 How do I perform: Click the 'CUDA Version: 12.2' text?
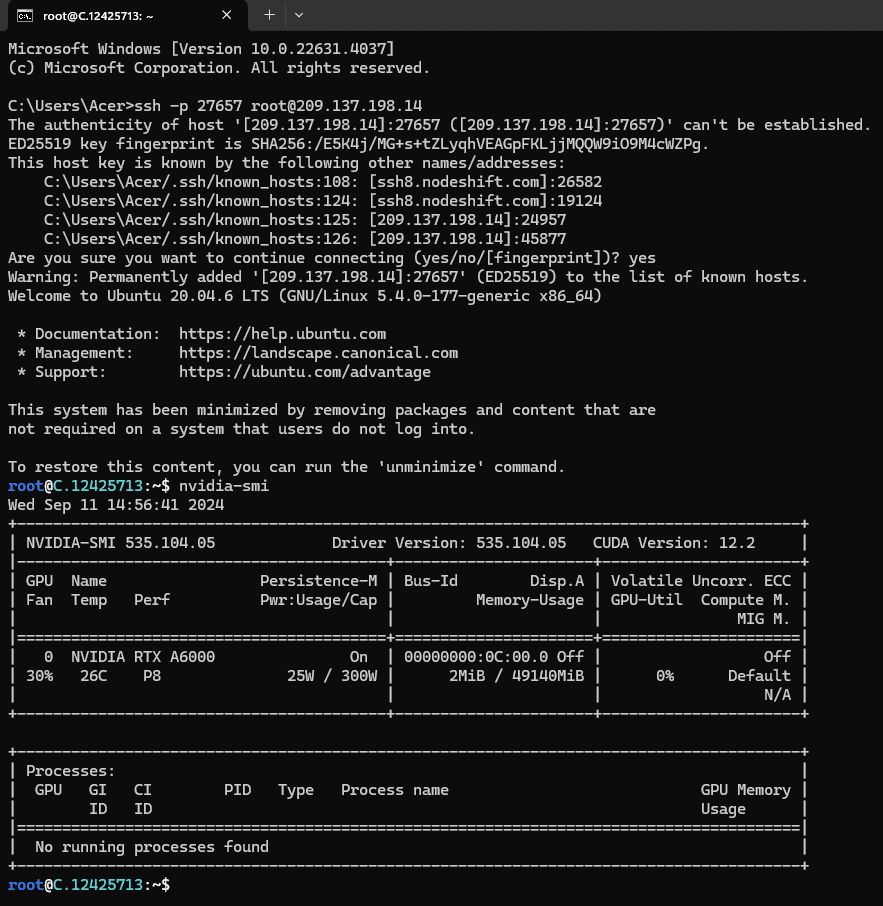(674, 543)
